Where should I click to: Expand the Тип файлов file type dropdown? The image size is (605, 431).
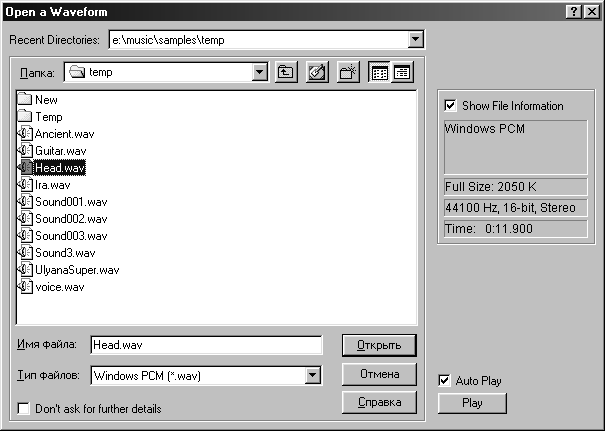click(313, 375)
